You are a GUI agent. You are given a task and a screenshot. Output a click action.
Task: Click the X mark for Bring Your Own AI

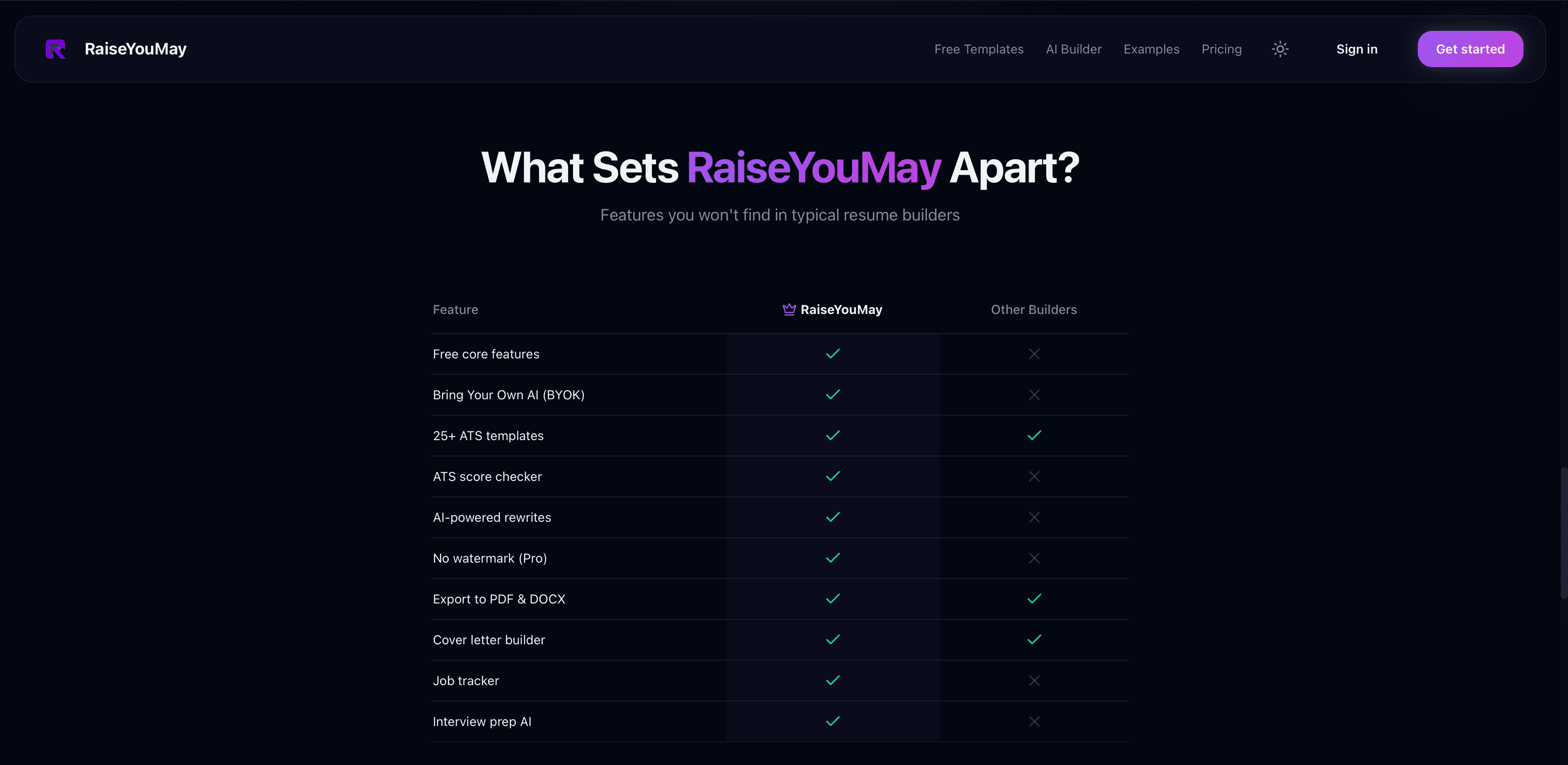coord(1034,394)
